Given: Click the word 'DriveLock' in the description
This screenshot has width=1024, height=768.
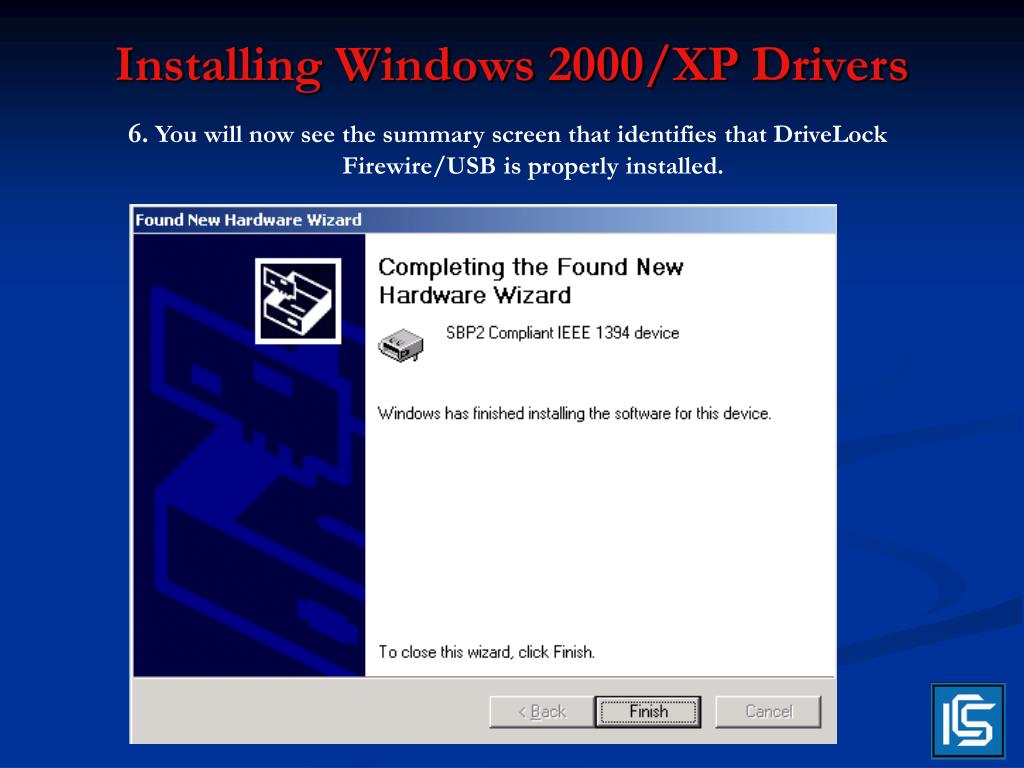Looking at the screenshot, I should tap(830, 134).
